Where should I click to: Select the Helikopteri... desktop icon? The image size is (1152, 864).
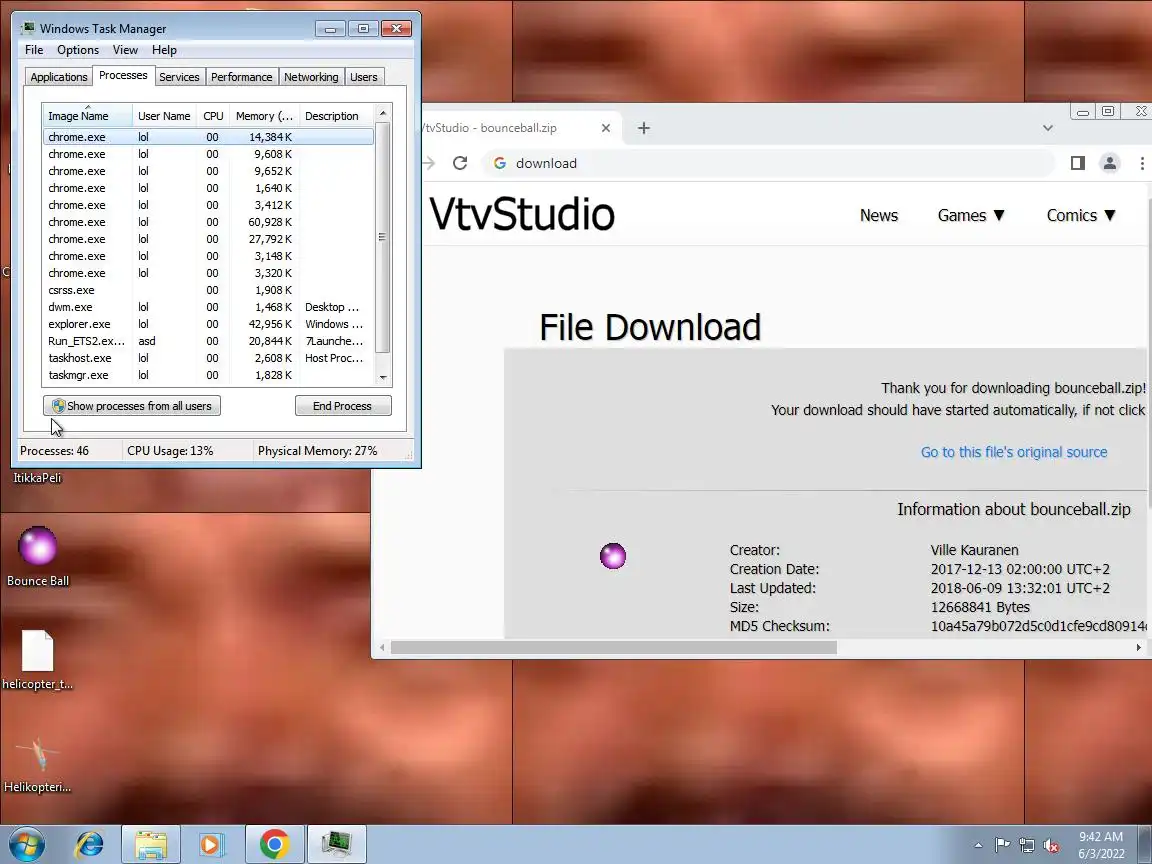point(37,765)
